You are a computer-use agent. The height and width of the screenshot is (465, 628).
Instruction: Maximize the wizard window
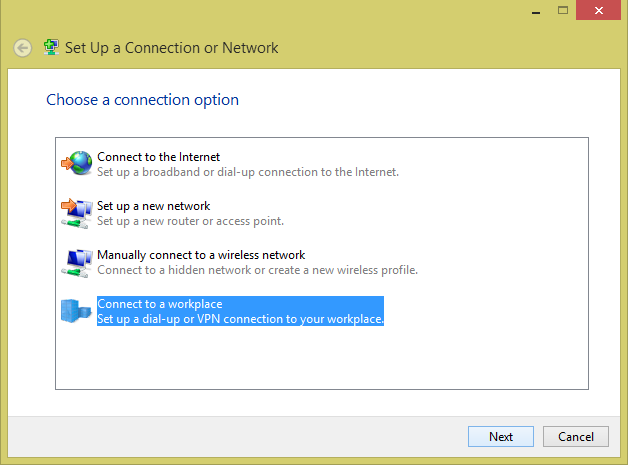563,10
